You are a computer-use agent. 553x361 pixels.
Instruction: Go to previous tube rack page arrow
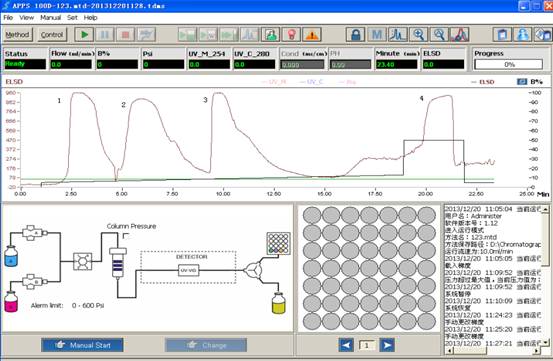(x=346, y=345)
